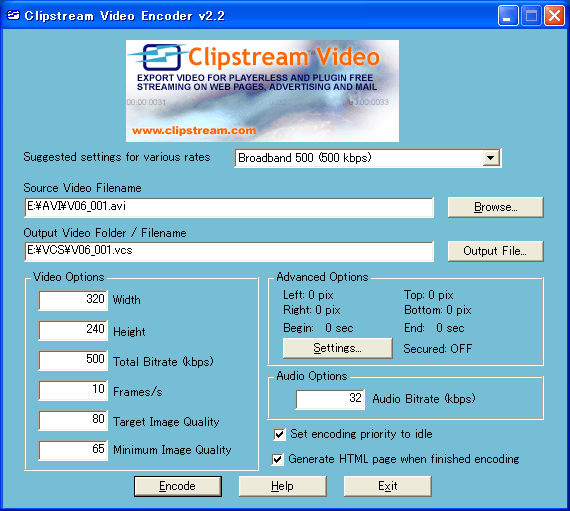Edit the Height value field

[x=73, y=330]
